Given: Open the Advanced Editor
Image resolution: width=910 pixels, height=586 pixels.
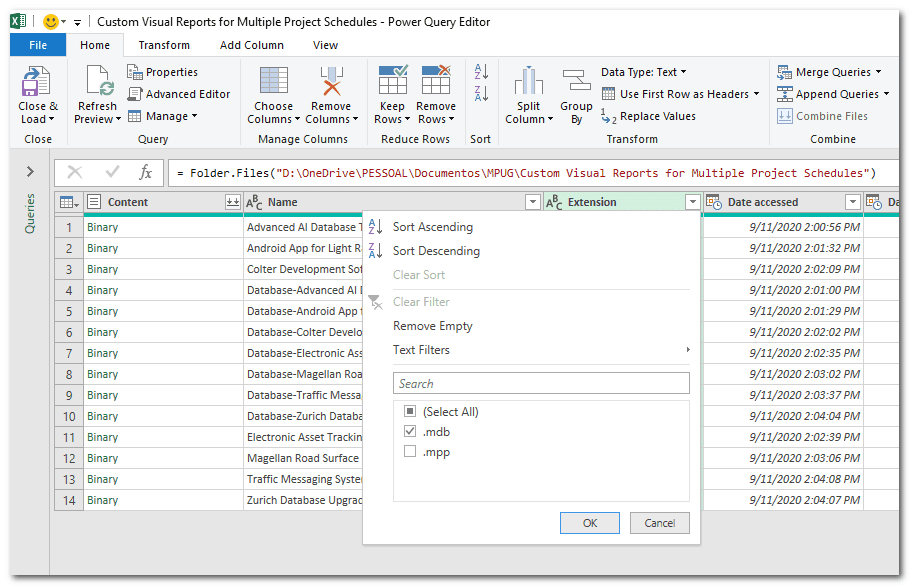Looking at the screenshot, I should point(179,94).
